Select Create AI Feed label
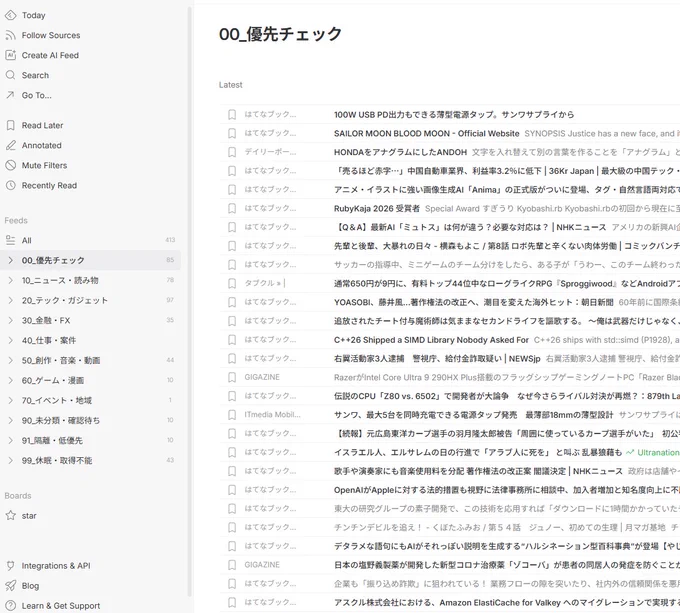Image resolution: width=680 pixels, height=613 pixels. 50,55
